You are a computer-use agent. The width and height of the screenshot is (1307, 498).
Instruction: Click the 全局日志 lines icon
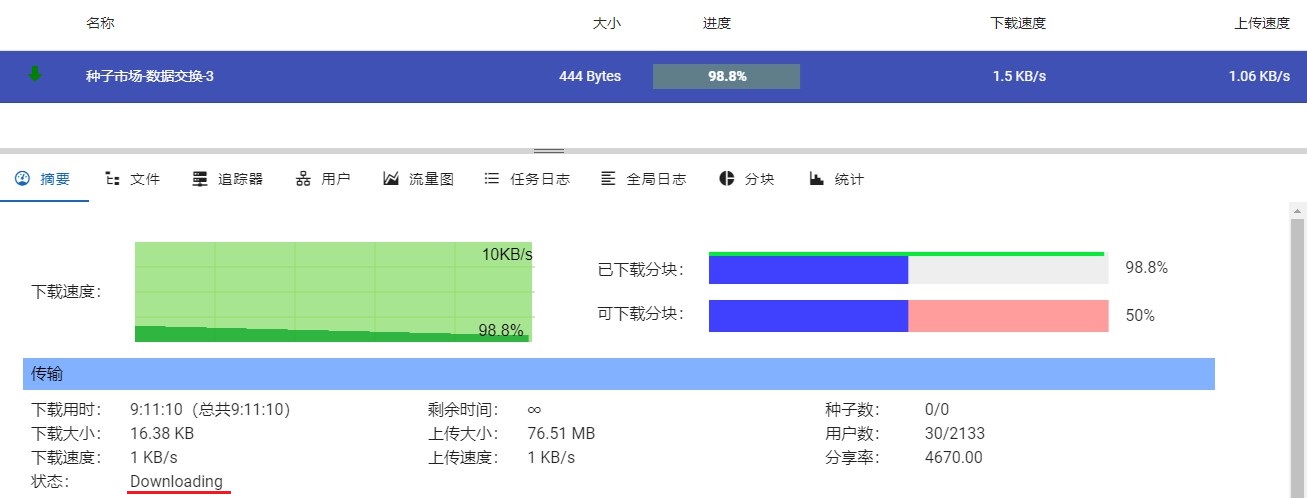tap(608, 179)
